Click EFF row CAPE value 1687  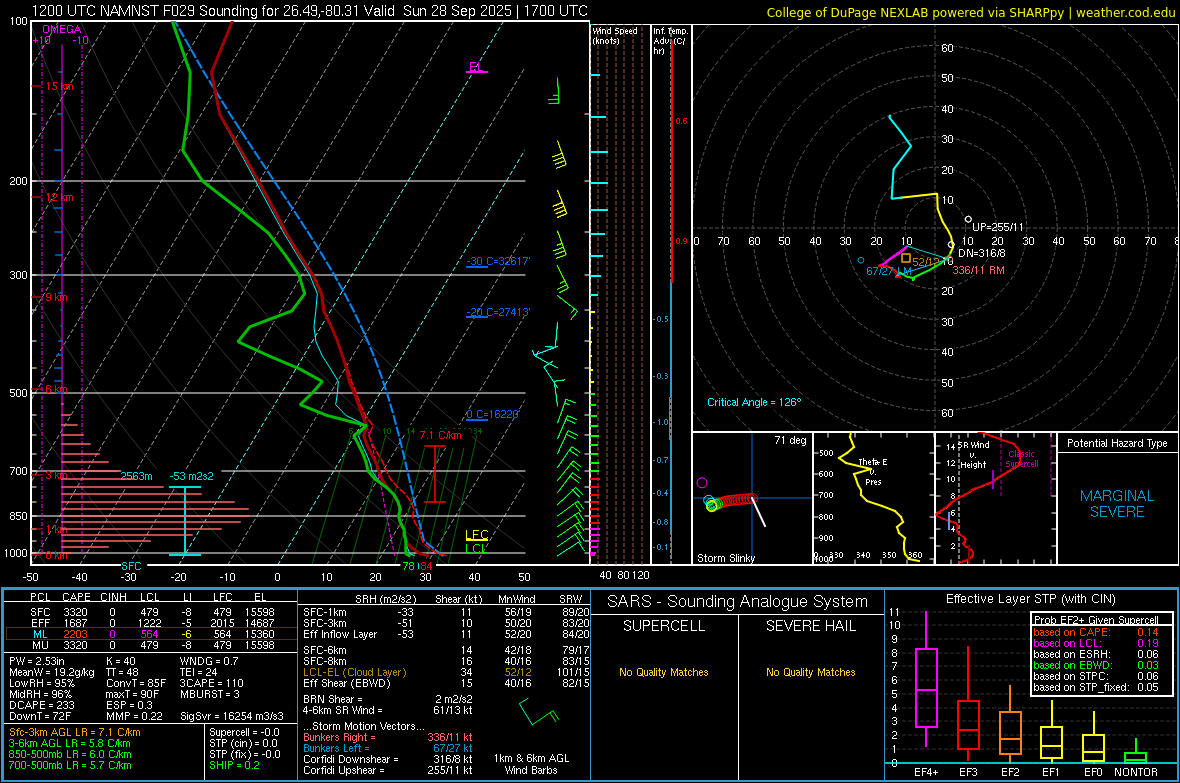tap(75, 623)
